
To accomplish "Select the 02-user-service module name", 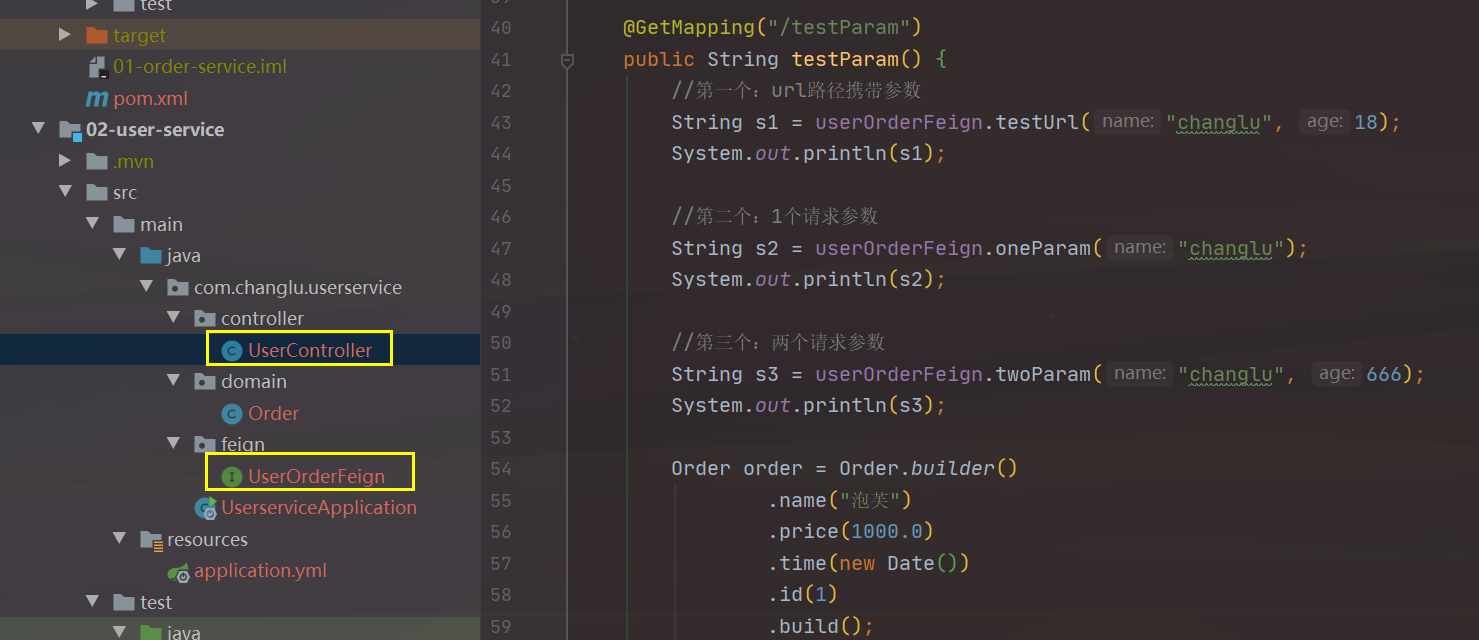I will tap(155, 129).
